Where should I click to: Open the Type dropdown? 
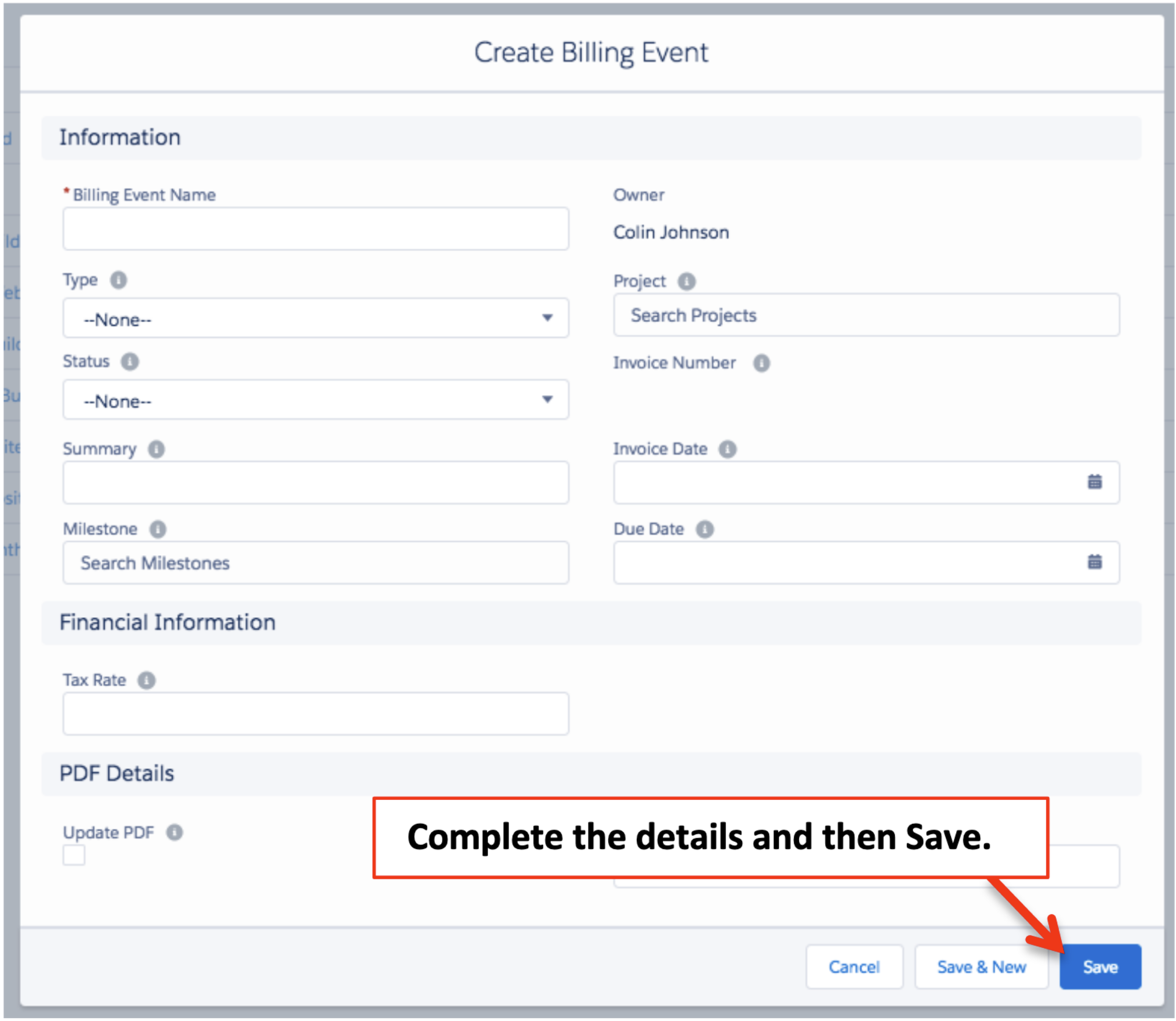pos(315,318)
